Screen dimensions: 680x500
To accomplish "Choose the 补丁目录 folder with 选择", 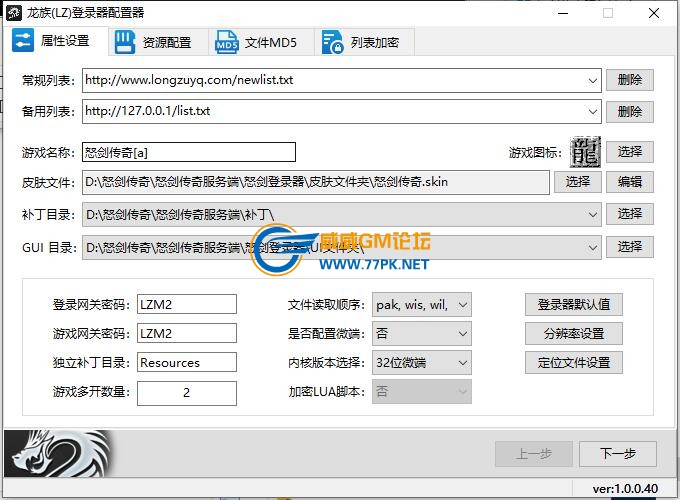I will (x=630, y=214).
